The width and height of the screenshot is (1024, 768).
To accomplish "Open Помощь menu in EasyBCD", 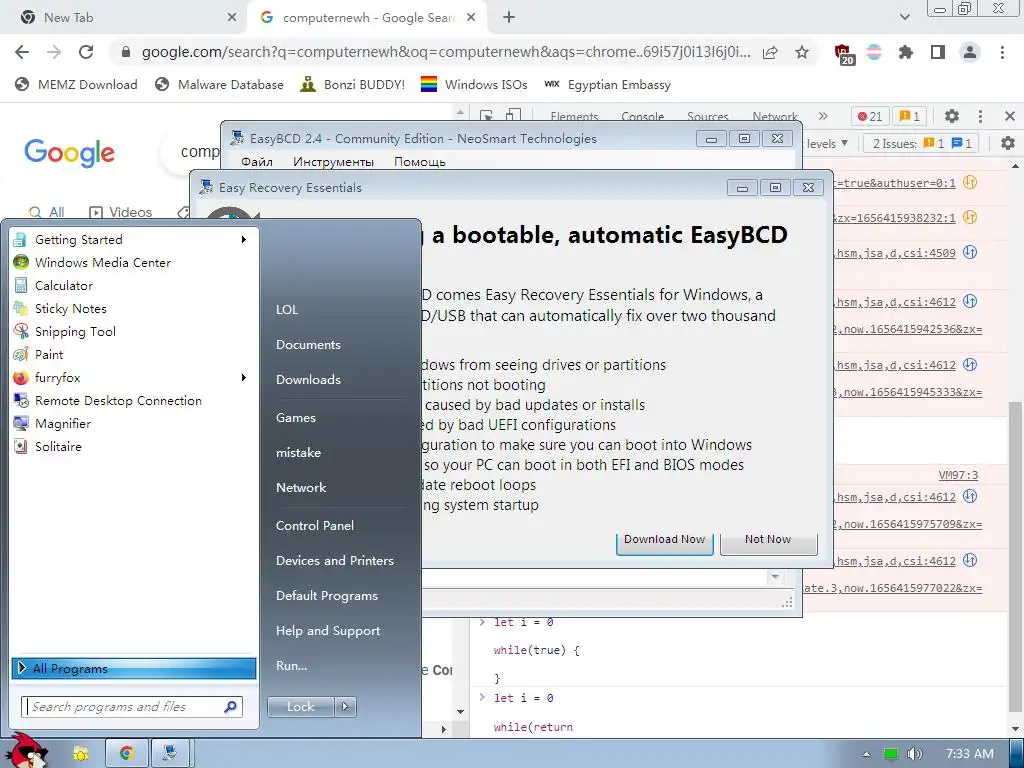I will [x=419, y=162].
